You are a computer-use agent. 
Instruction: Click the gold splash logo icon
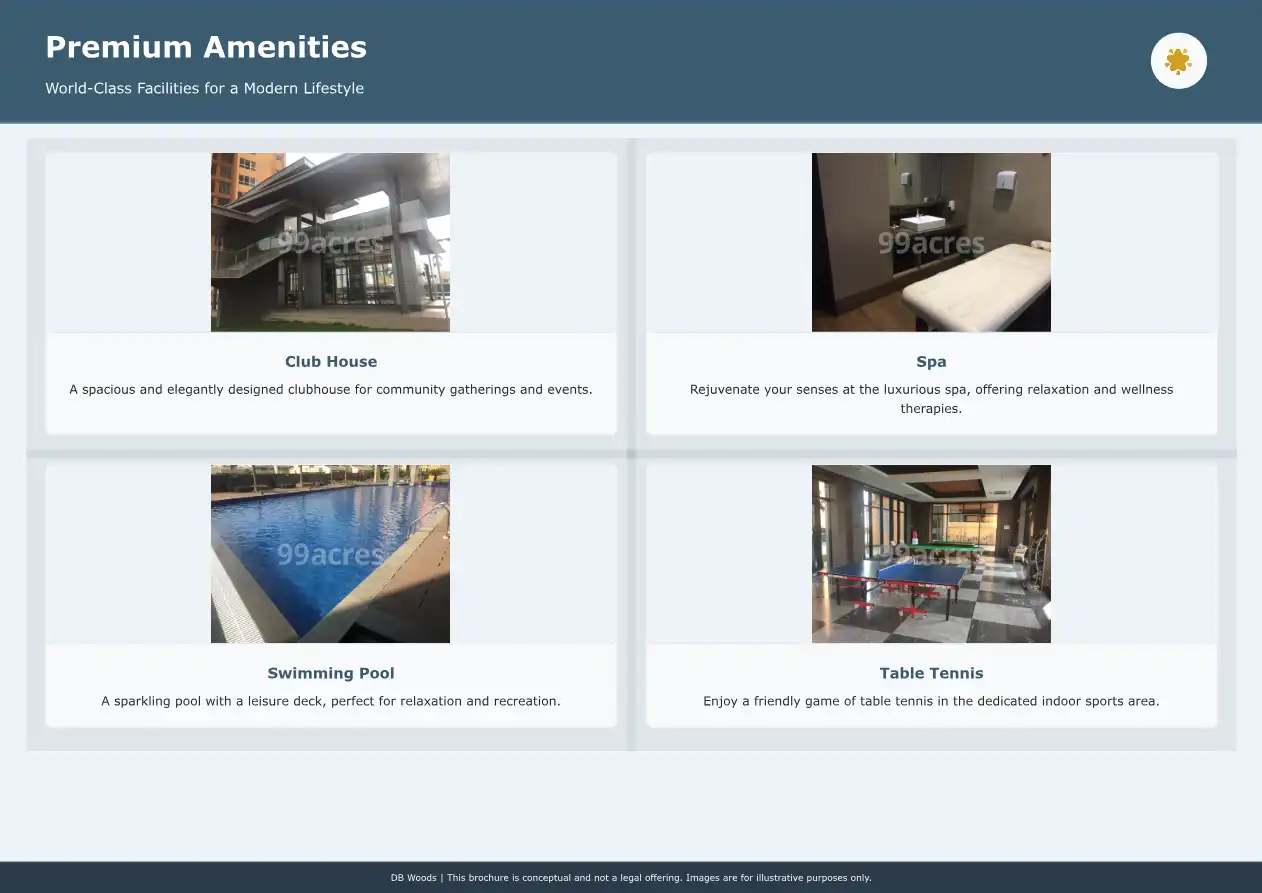point(1178,61)
